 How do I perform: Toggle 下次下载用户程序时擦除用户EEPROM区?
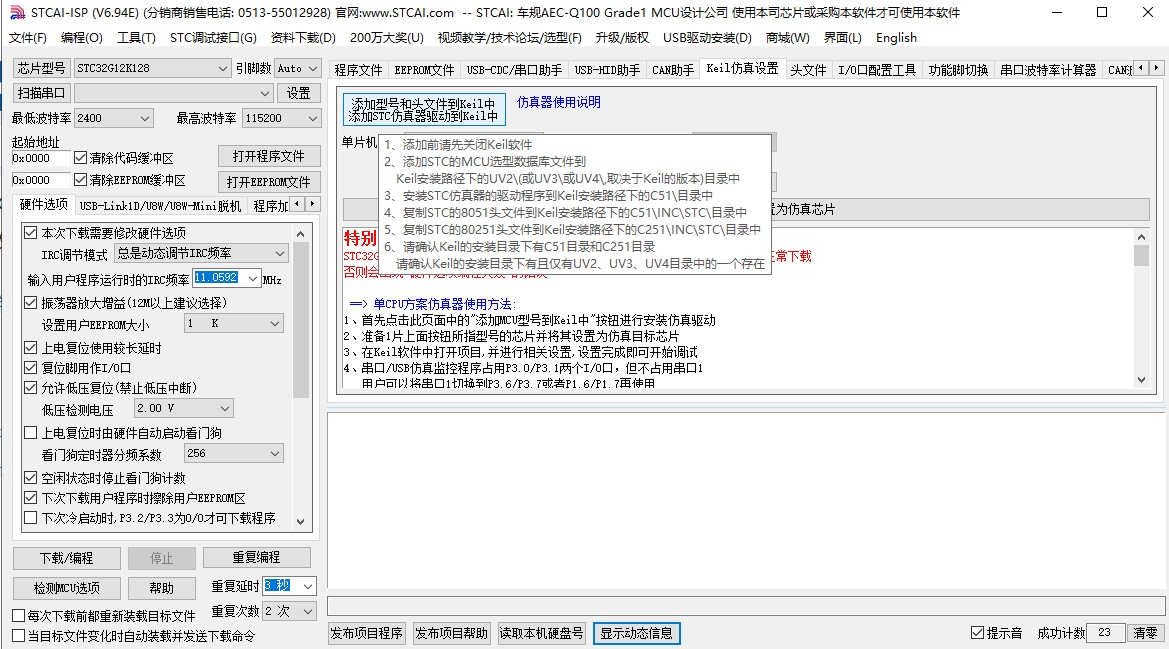click(x=31, y=498)
